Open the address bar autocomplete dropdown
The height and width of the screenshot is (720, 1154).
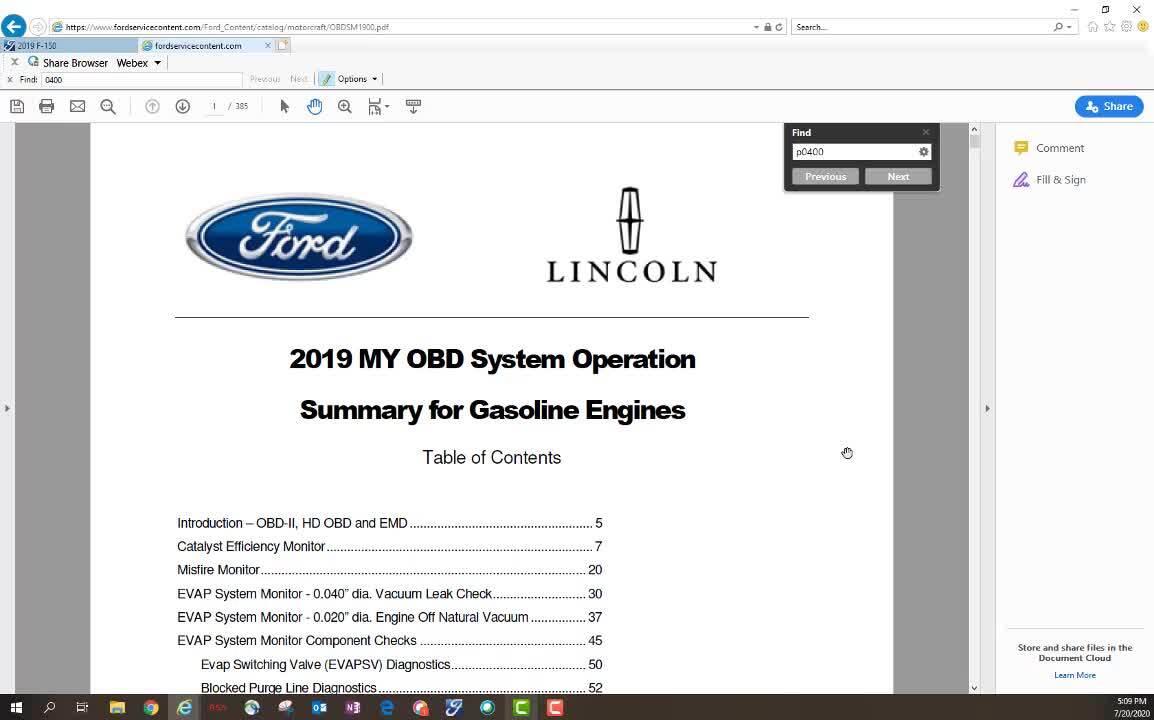[756, 27]
